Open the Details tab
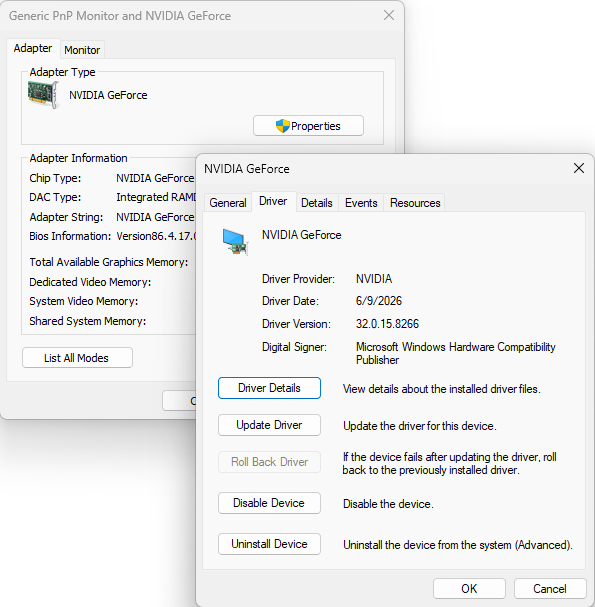 point(317,203)
